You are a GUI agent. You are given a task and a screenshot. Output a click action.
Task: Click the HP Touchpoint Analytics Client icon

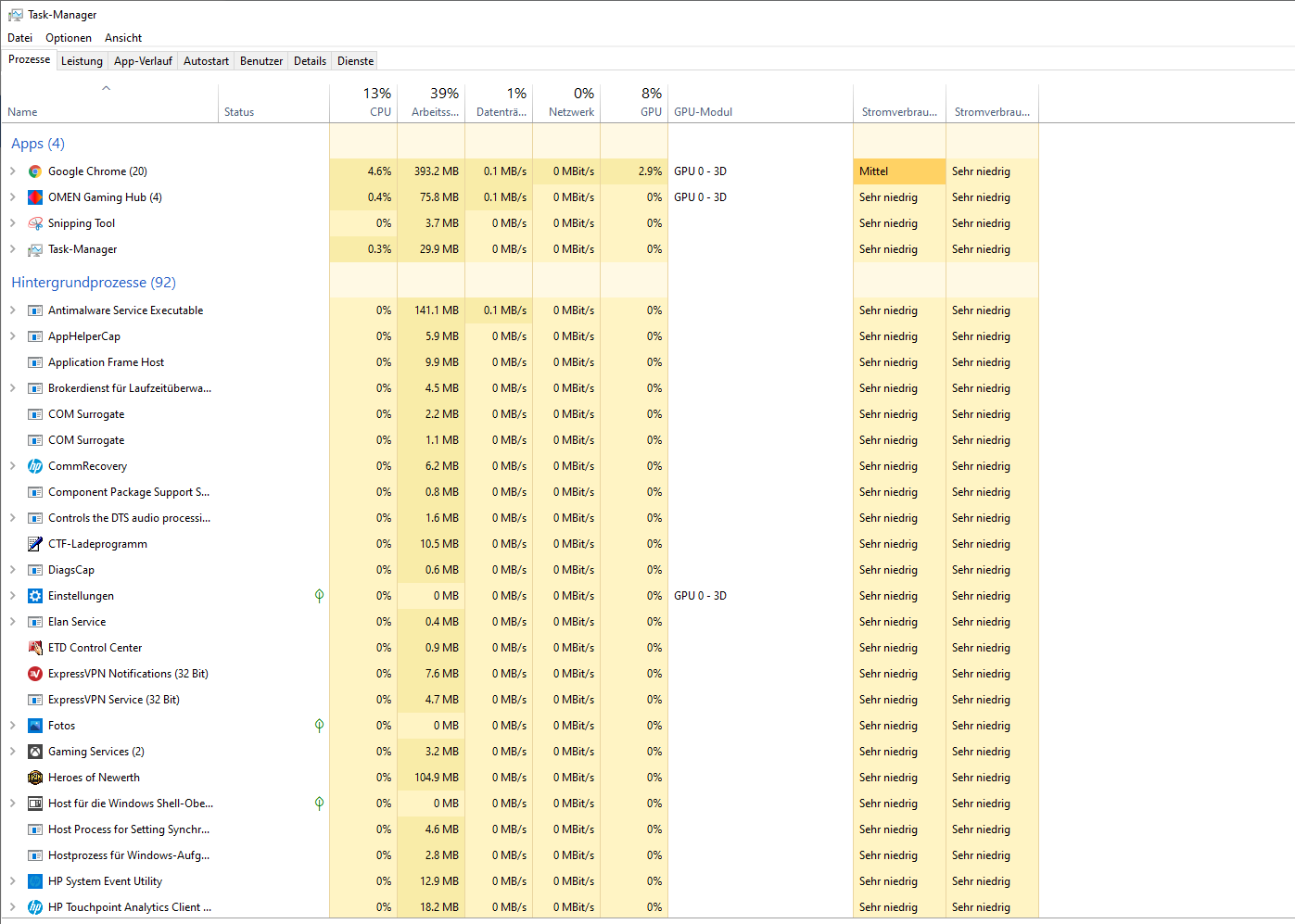click(35, 907)
